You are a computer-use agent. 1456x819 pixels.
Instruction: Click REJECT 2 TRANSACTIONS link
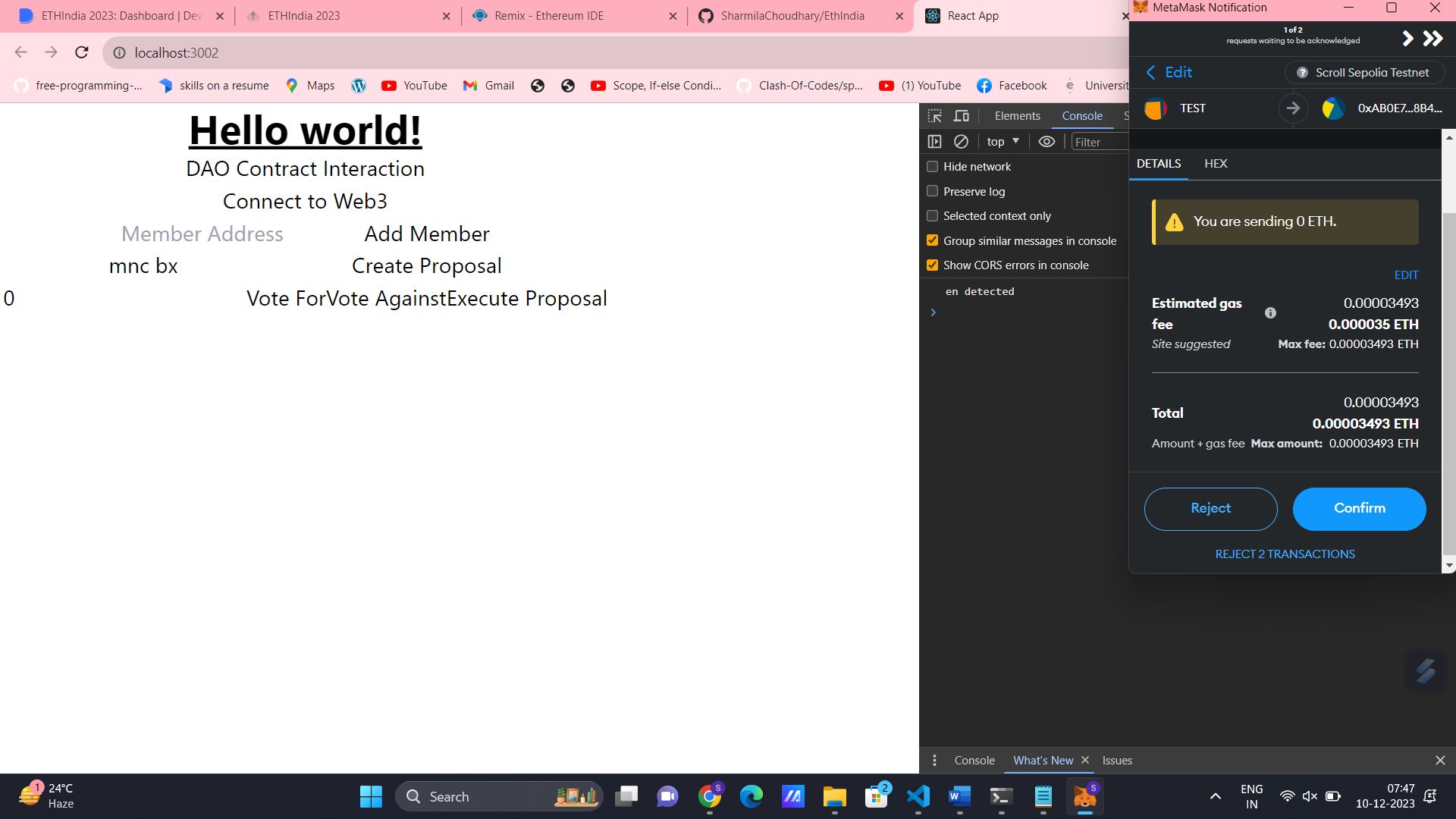point(1285,554)
